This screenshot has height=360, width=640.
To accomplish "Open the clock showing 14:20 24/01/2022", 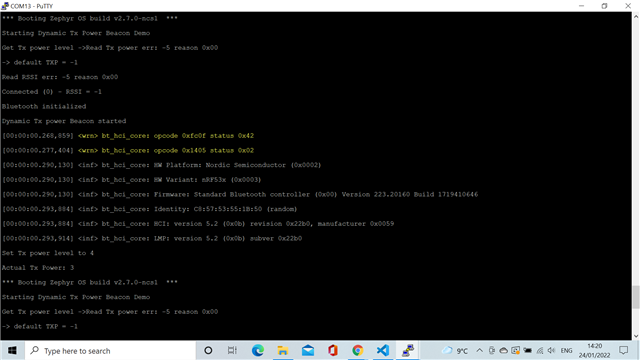I will tap(594, 350).
